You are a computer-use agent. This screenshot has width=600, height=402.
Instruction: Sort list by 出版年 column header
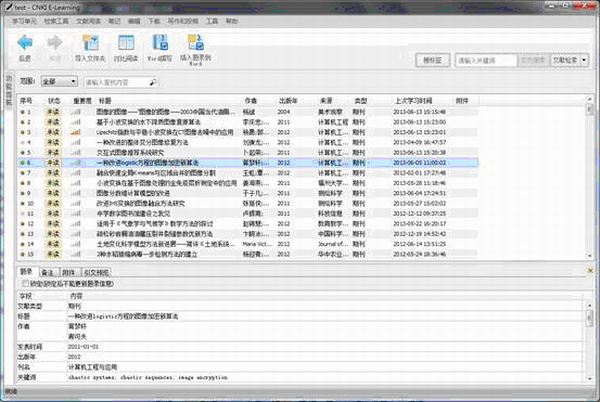(x=288, y=102)
